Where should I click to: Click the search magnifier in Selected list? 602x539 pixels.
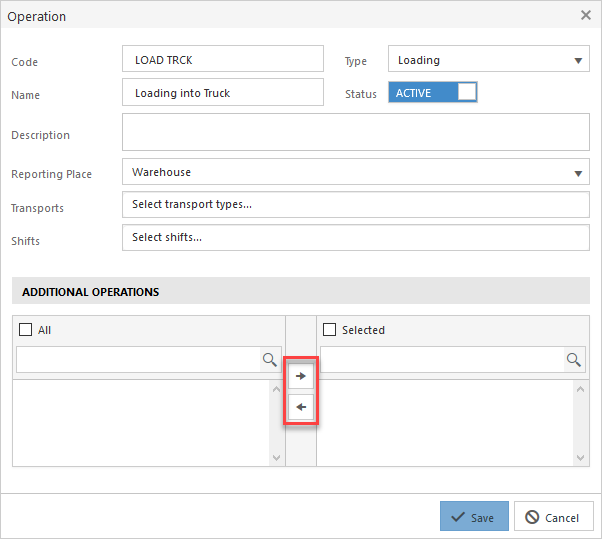pos(574,360)
